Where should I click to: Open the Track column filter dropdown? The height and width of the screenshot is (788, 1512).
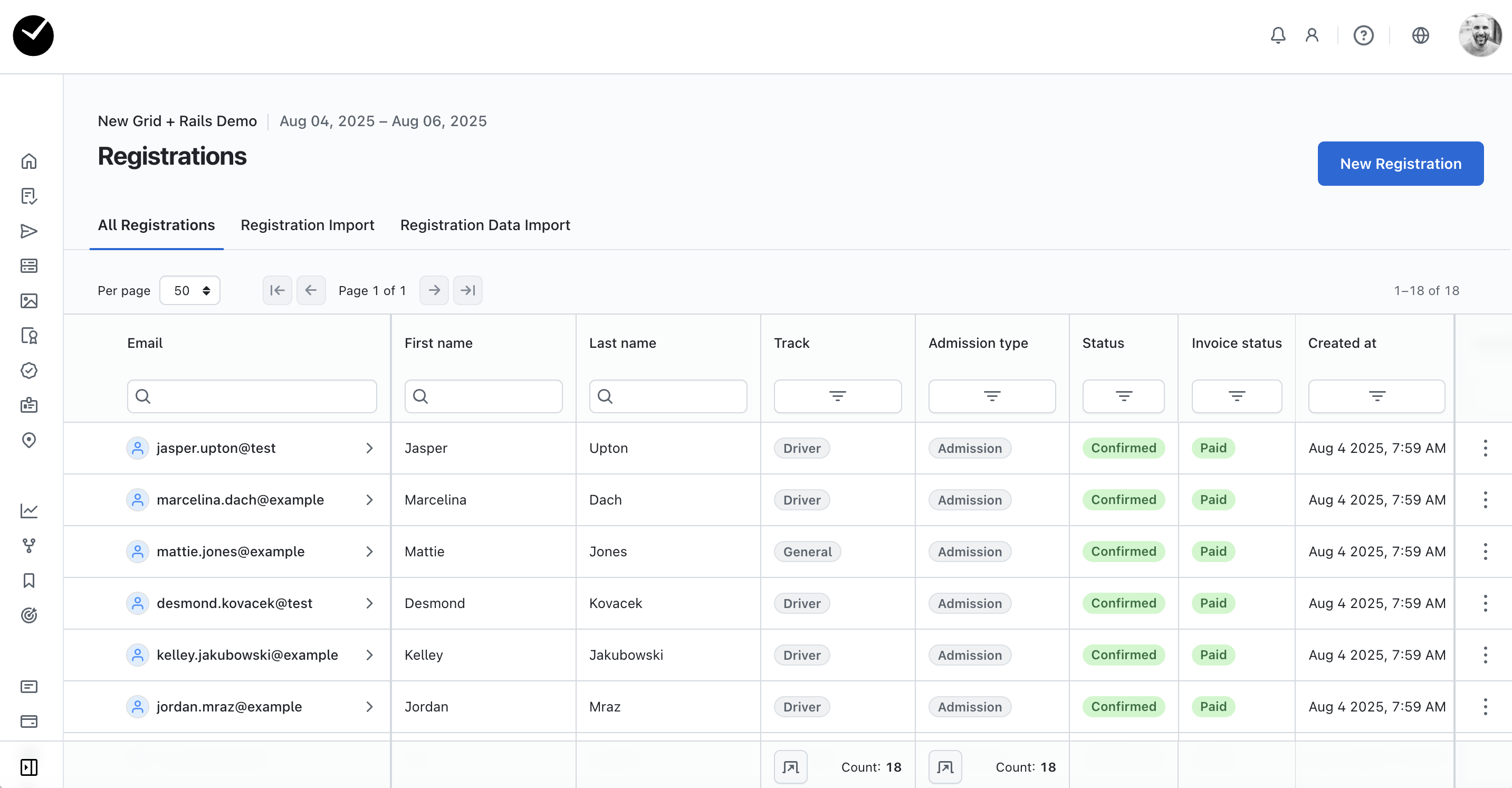(x=837, y=396)
